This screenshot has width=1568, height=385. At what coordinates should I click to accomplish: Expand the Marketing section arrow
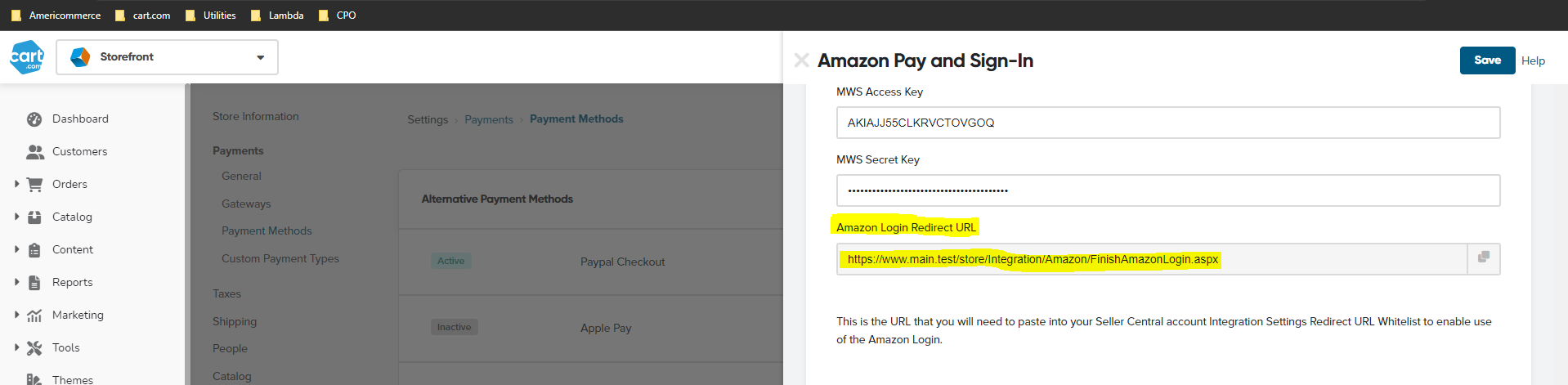pyautogui.click(x=16, y=315)
